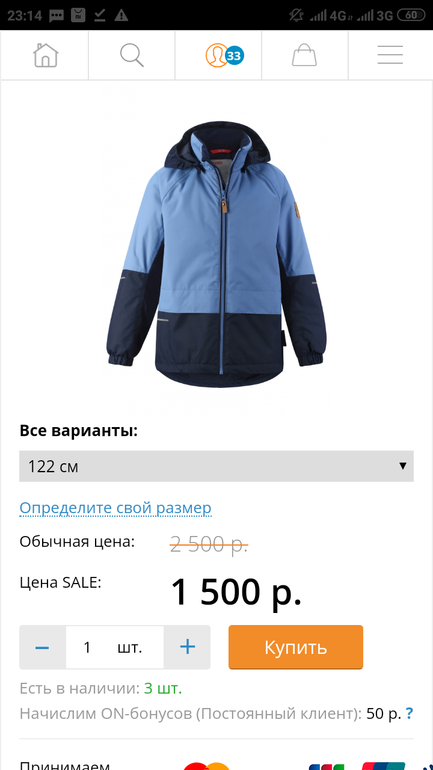Open the shopping bag cart icon
433x770 pixels.
(304, 55)
